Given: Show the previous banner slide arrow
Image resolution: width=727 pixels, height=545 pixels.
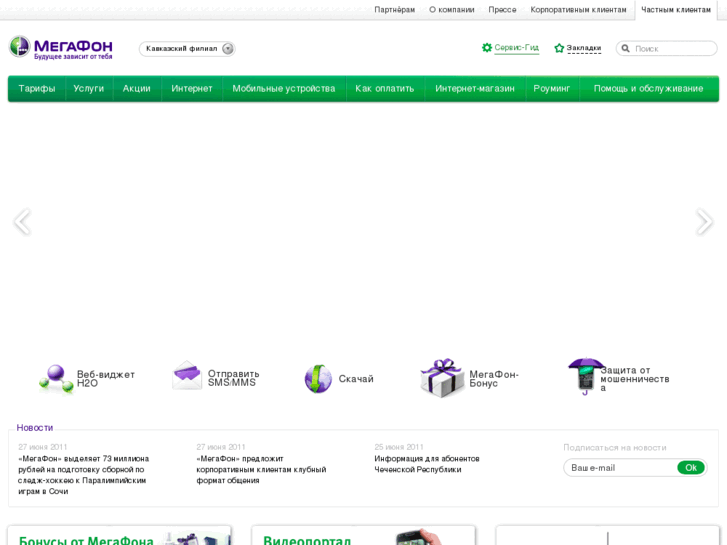Looking at the screenshot, I should [22, 222].
